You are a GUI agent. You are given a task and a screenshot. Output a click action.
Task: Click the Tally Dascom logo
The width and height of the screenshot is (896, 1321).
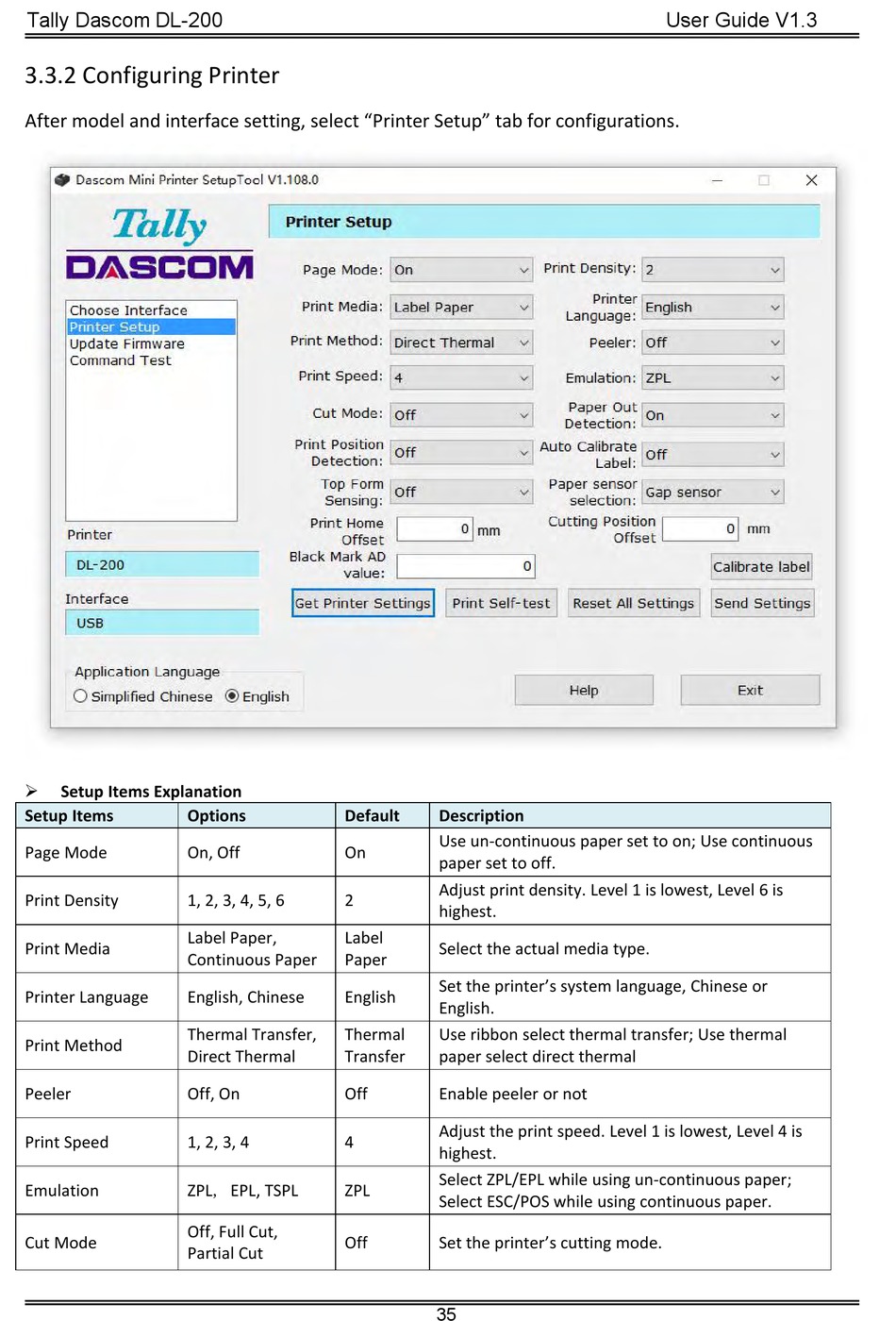click(160, 244)
